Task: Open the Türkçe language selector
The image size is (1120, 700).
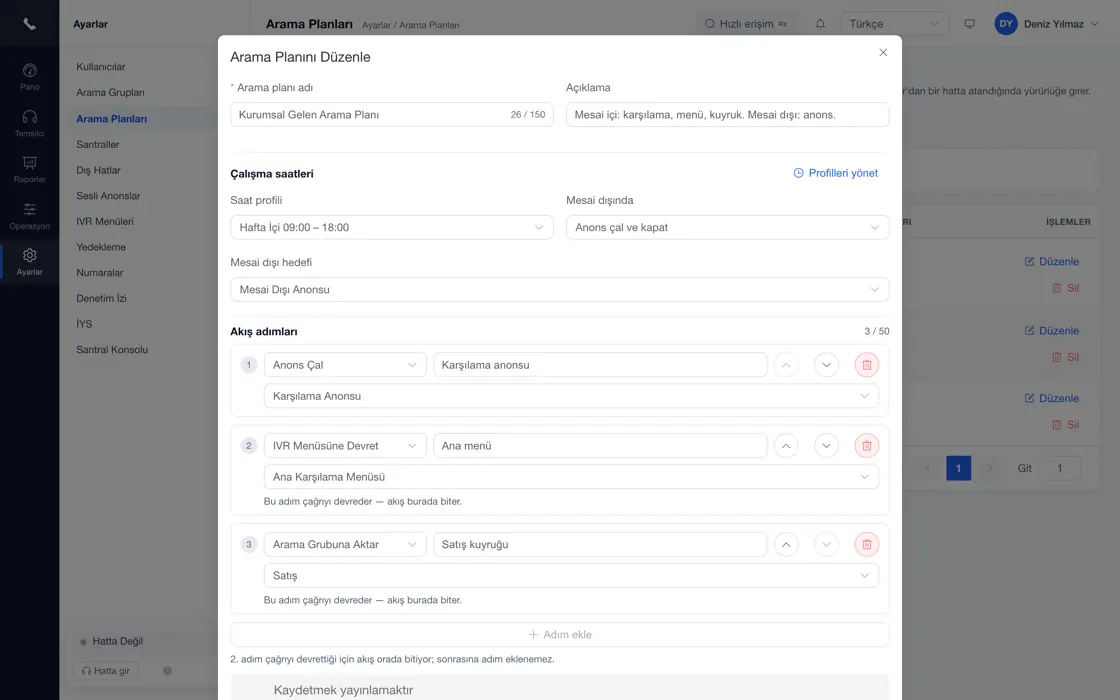Action: click(x=894, y=24)
